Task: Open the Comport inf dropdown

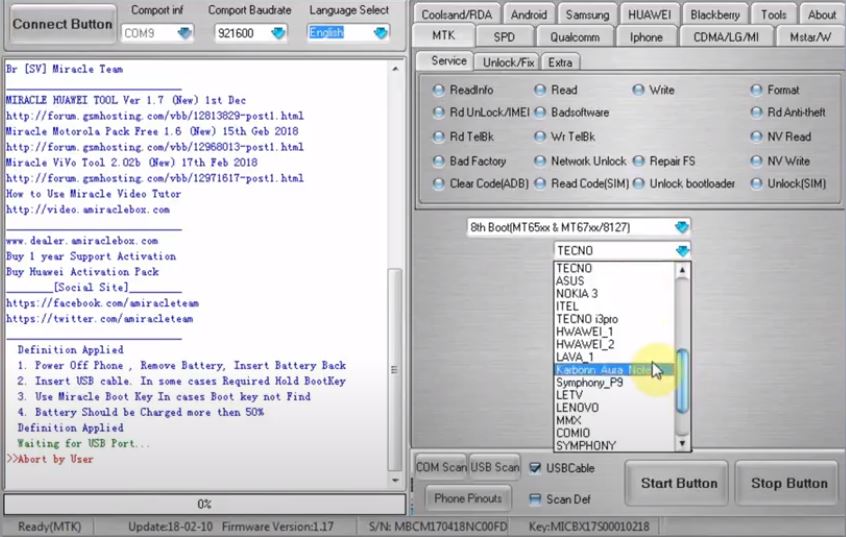Action: [185, 33]
